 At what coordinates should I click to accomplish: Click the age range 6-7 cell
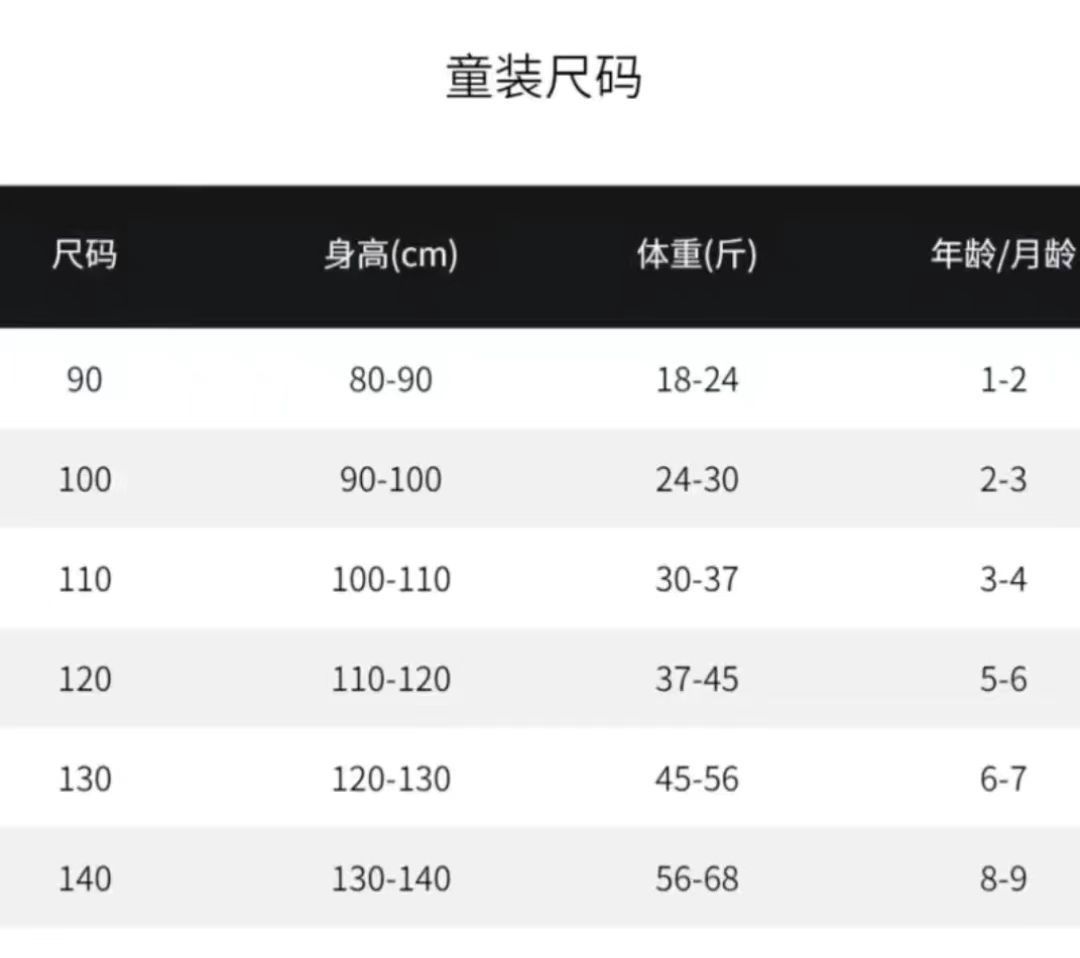pyautogui.click(x=1003, y=780)
